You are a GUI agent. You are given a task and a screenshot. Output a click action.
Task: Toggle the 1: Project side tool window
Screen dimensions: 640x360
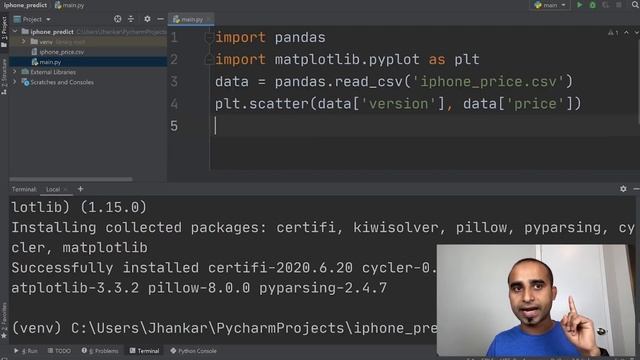pos(4,33)
